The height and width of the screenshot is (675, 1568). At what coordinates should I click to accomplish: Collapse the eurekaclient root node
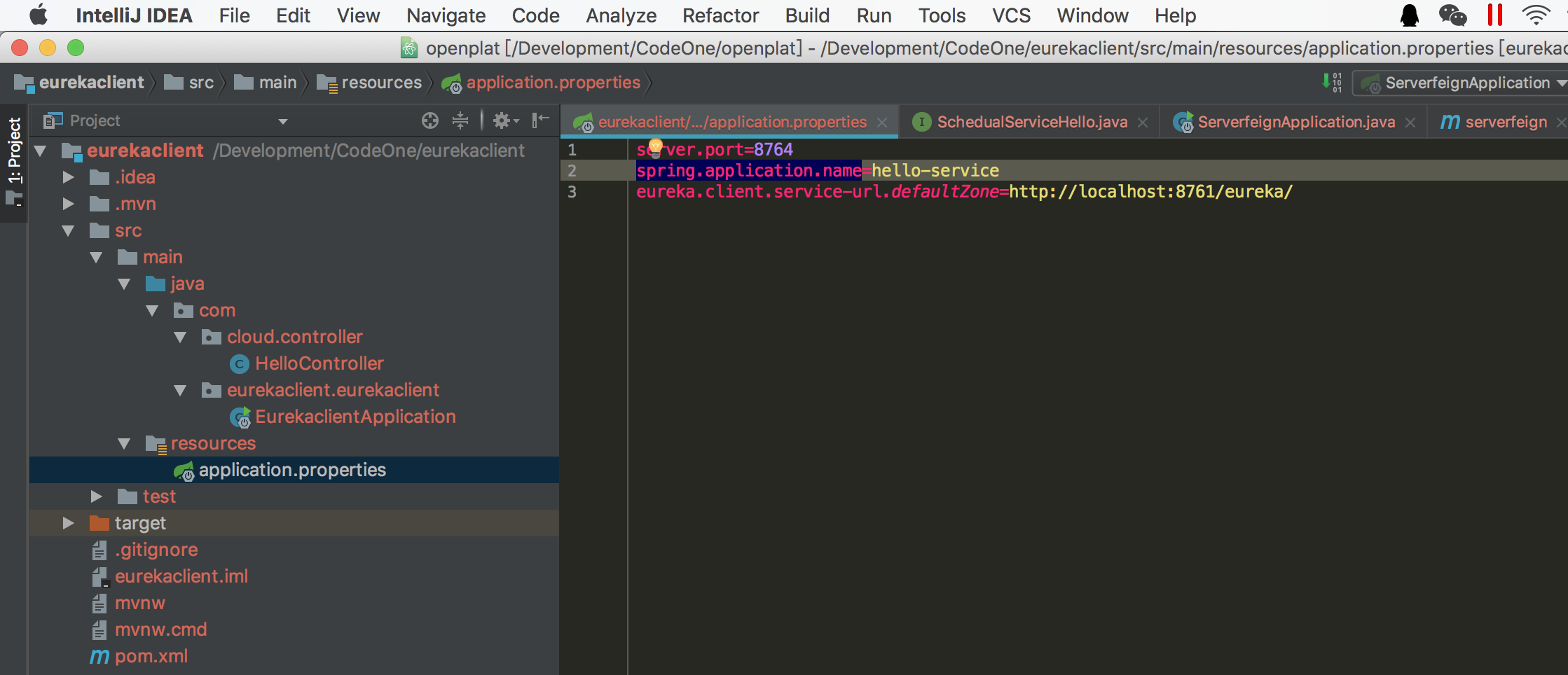click(x=40, y=151)
